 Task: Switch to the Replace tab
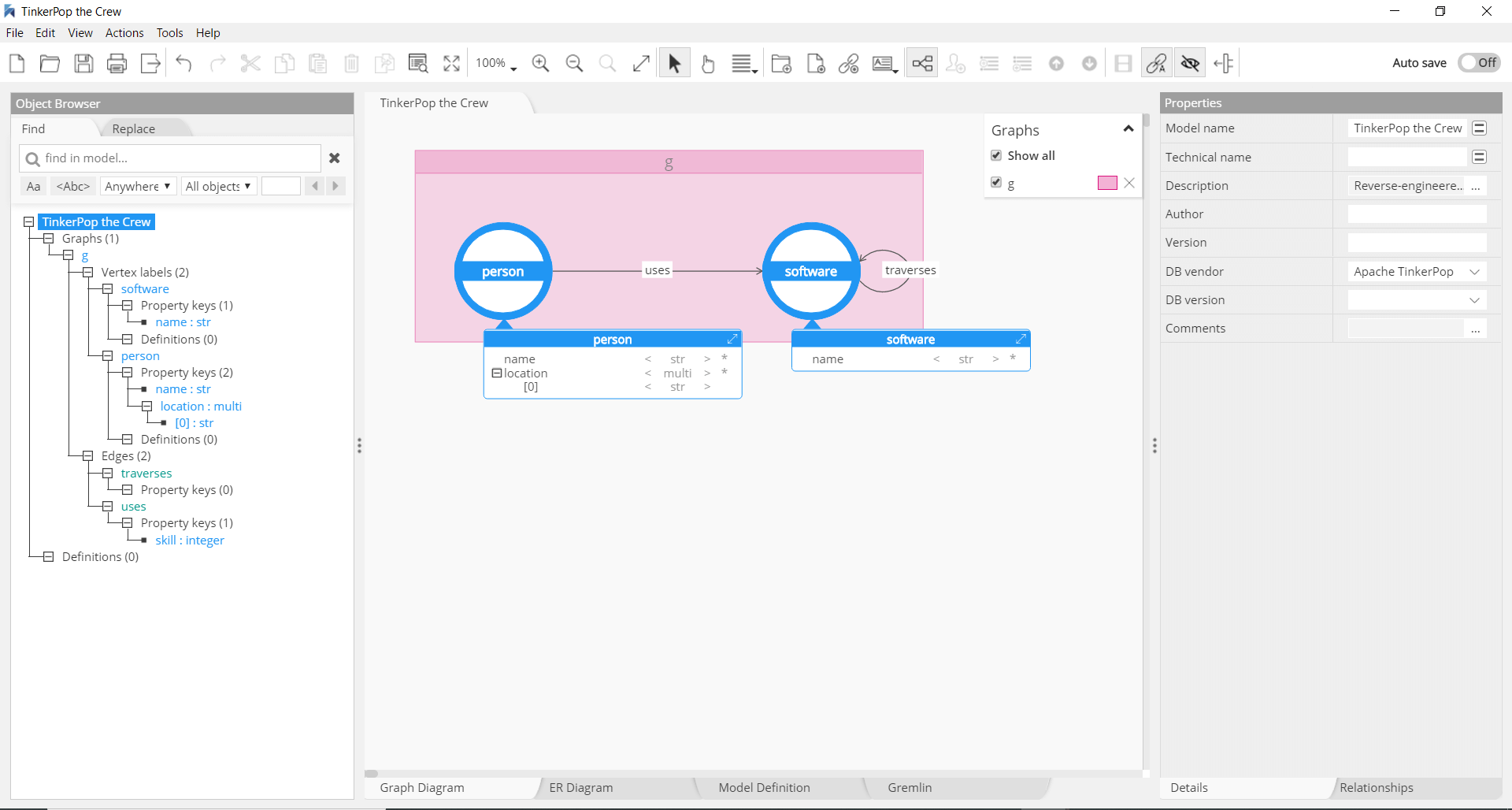[x=134, y=129]
